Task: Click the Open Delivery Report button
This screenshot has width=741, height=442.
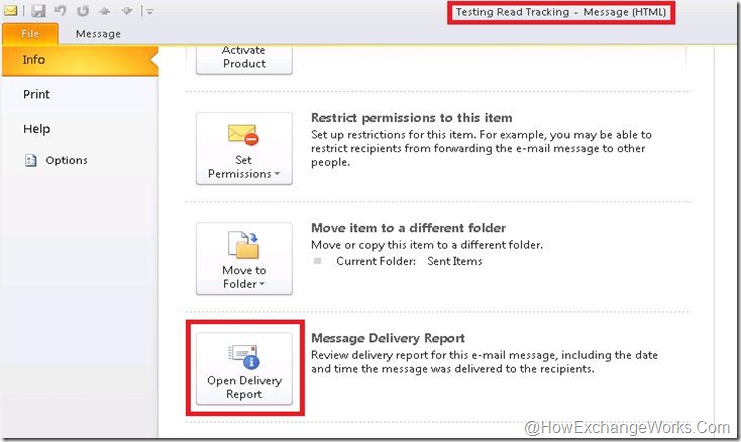Action: (x=244, y=369)
